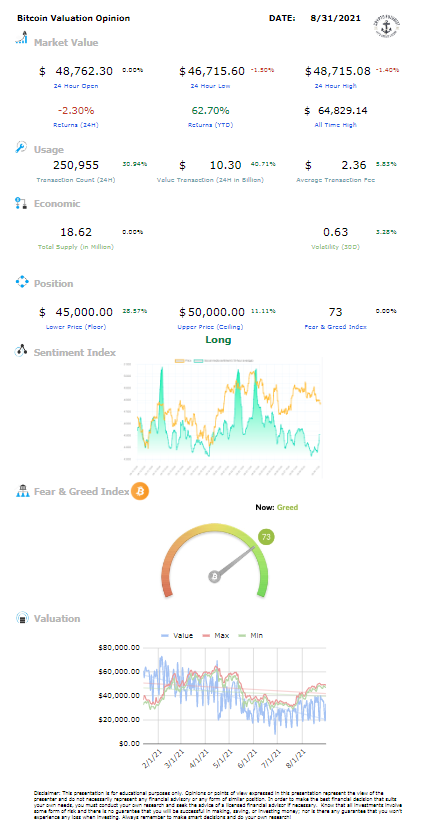Click the Sentiment Index icon

pos(21,352)
